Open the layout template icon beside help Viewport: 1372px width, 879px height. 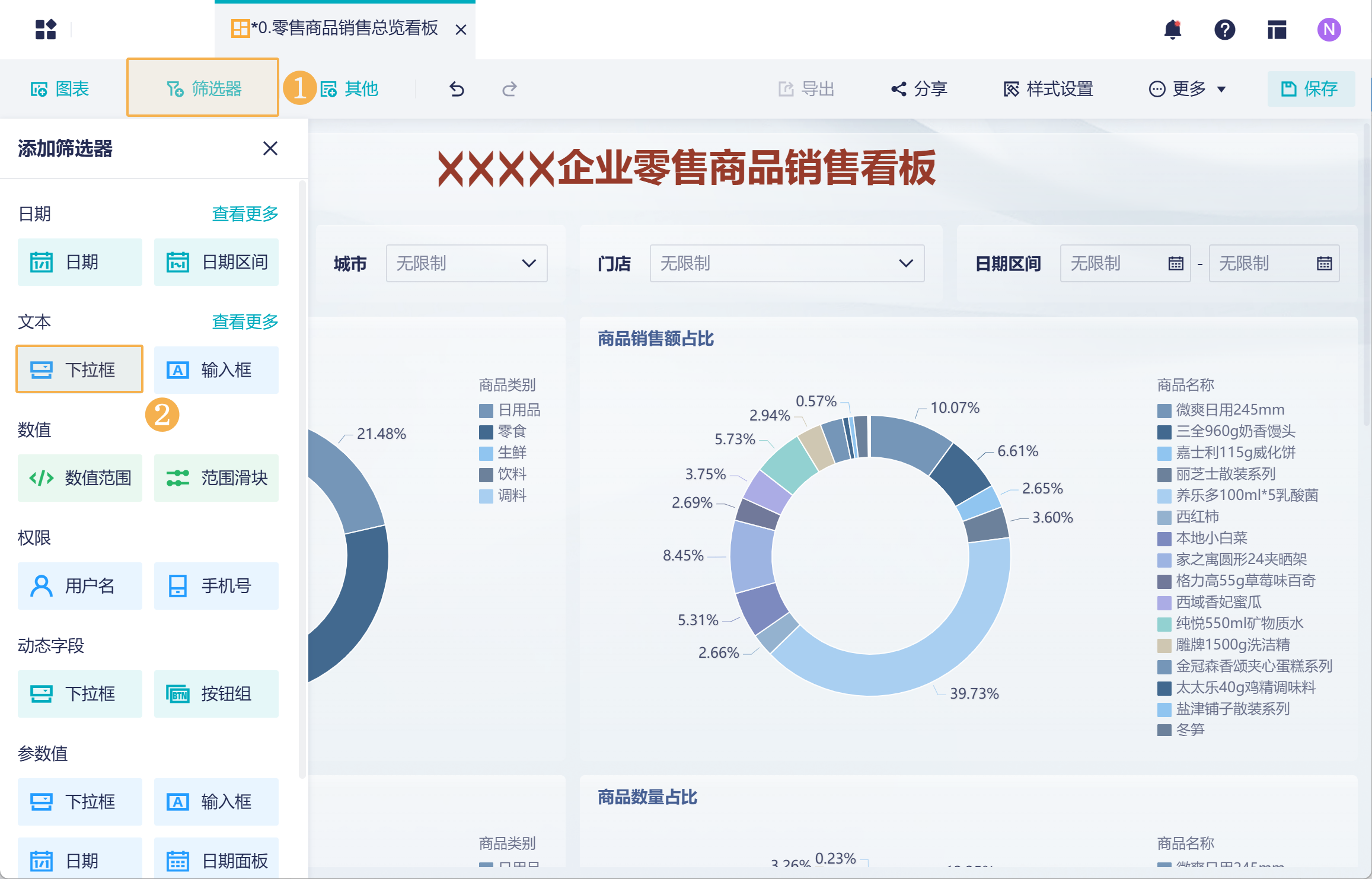click(1277, 29)
